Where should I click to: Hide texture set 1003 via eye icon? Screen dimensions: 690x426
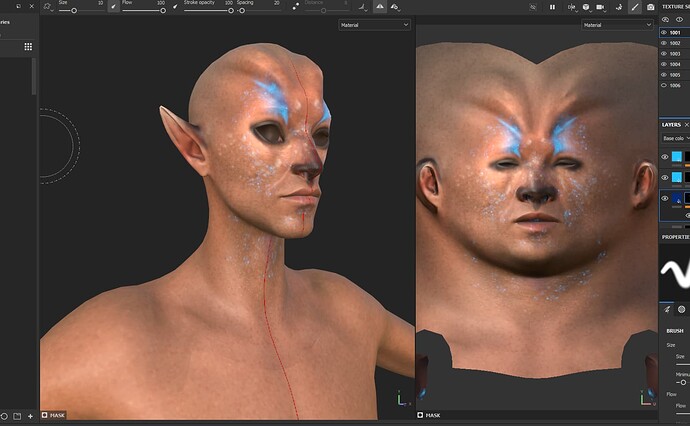(x=664, y=54)
